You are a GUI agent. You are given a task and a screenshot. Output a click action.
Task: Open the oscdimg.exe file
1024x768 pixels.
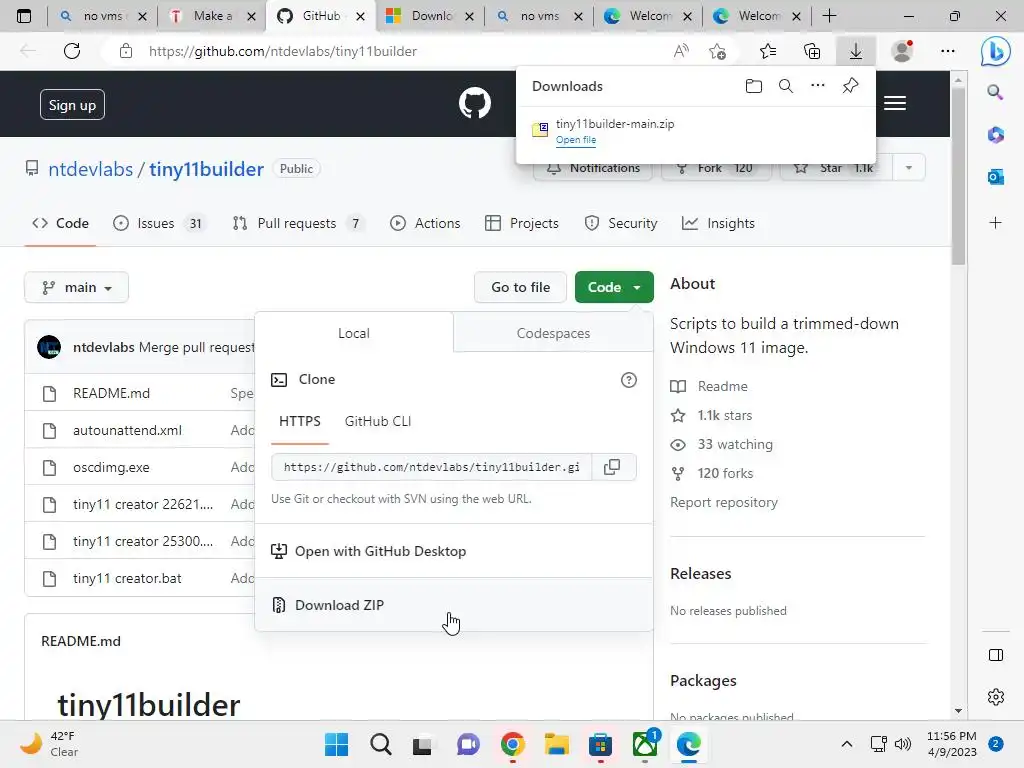pyautogui.click(x=111, y=468)
